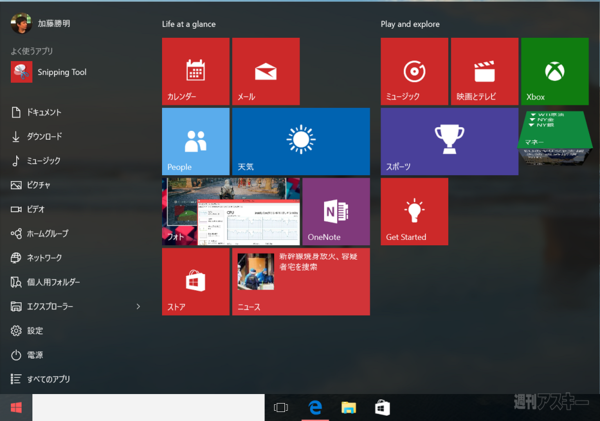Expand the エクスプローラー jump list arrow
Image resolution: width=600 pixels, height=421 pixels.
click(x=138, y=306)
